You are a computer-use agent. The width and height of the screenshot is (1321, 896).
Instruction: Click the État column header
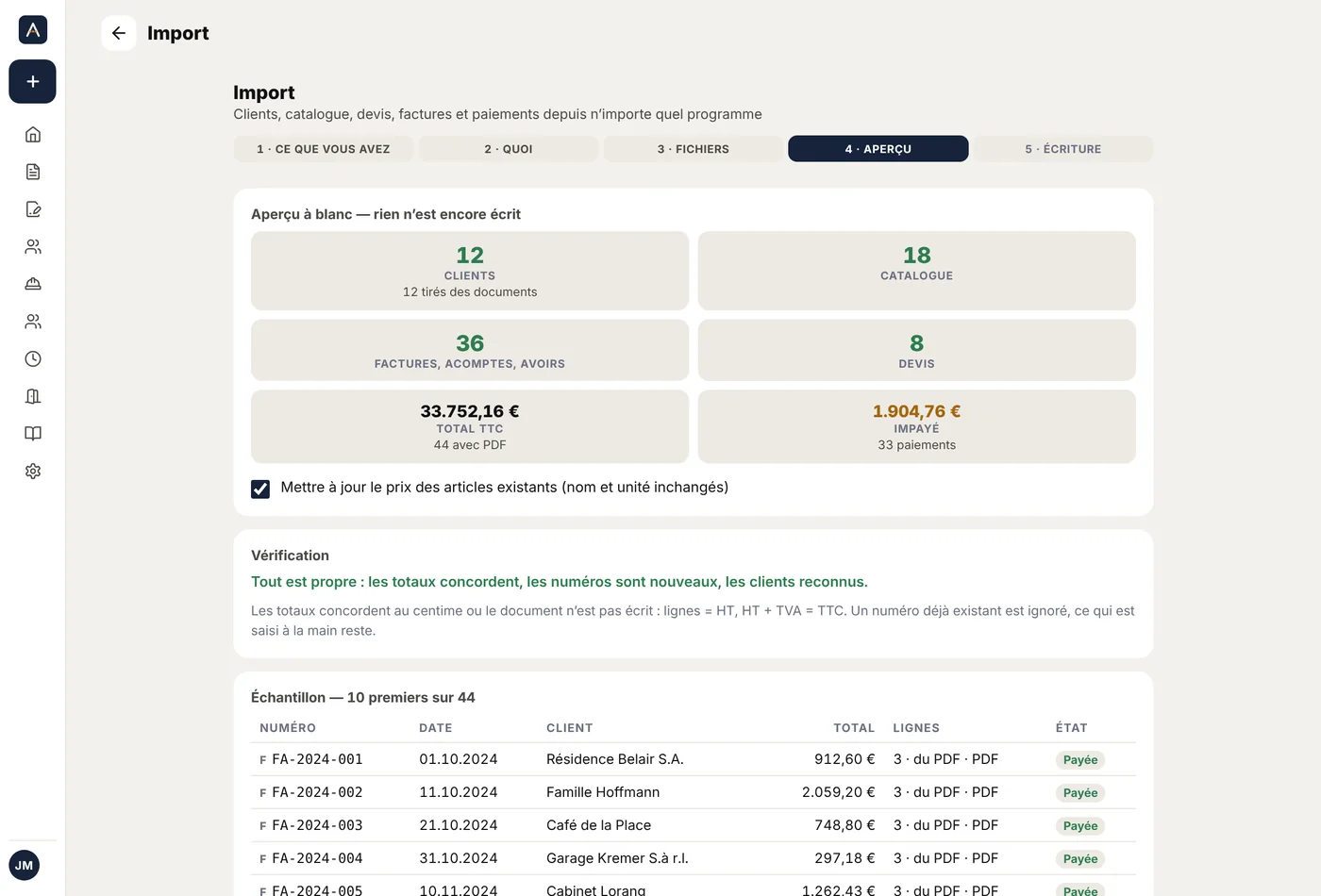1072,728
